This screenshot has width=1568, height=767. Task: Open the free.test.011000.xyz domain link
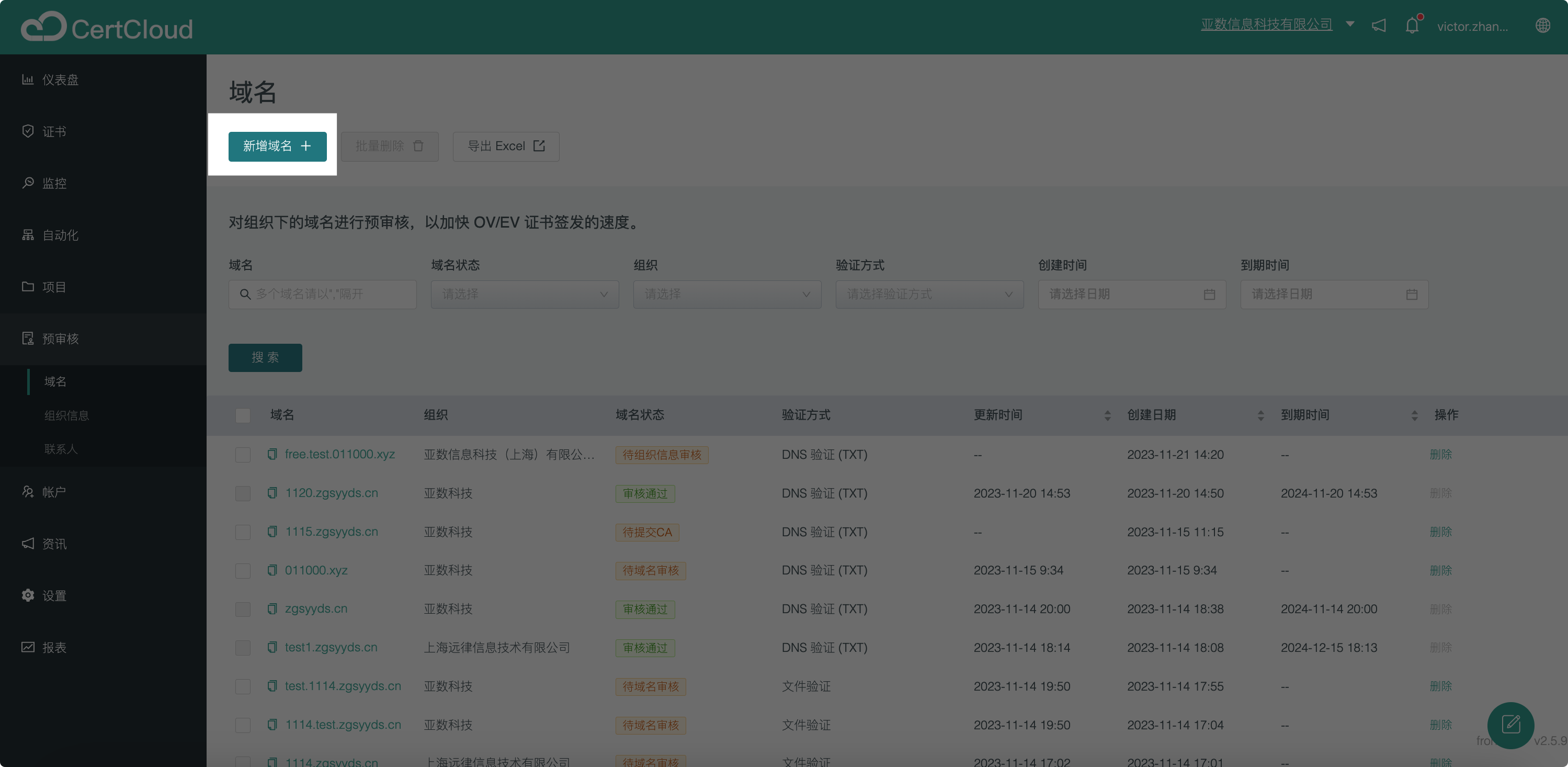(x=339, y=454)
